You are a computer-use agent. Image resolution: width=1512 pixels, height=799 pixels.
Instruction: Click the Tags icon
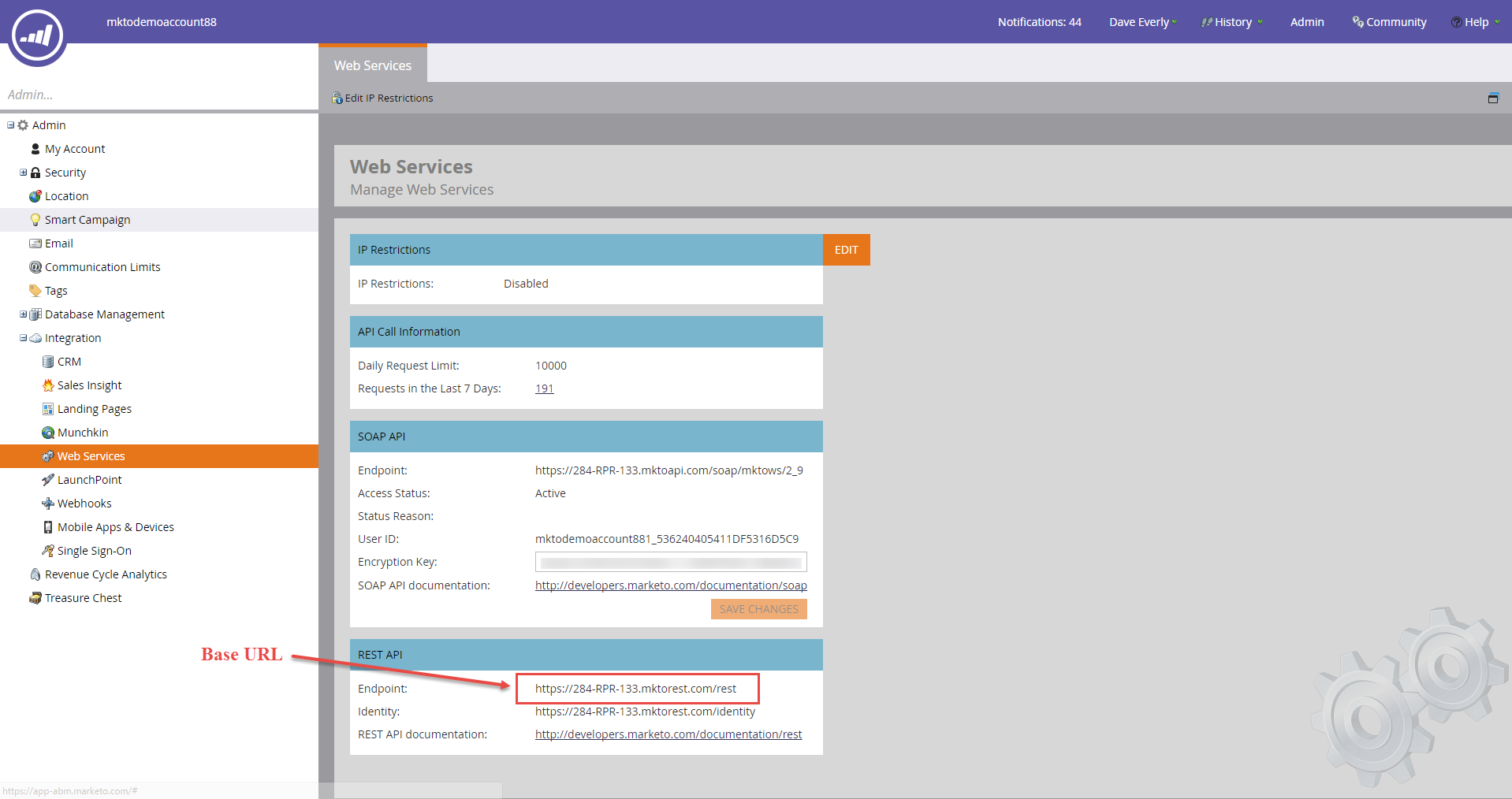(x=35, y=291)
